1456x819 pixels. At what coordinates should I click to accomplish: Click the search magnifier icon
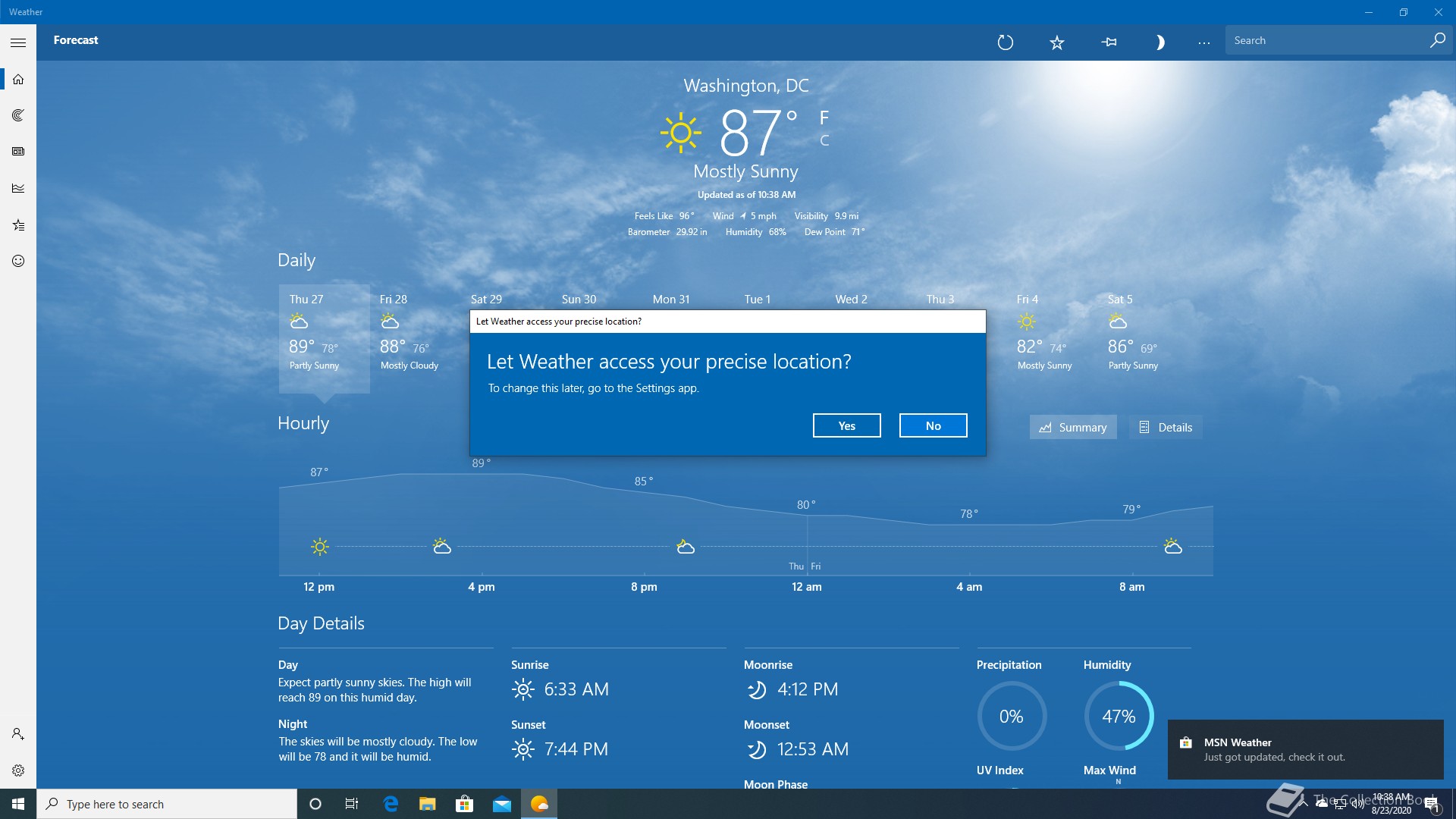[1437, 40]
